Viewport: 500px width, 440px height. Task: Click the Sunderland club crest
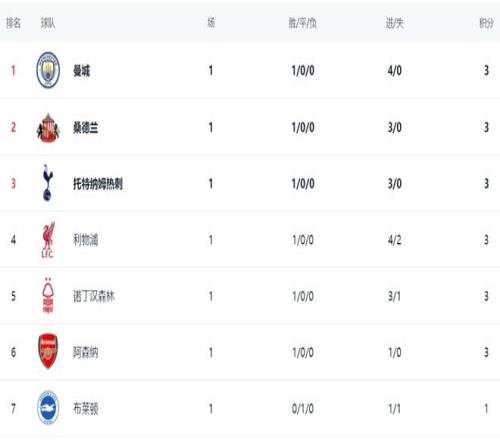click(x=48, y=128)
